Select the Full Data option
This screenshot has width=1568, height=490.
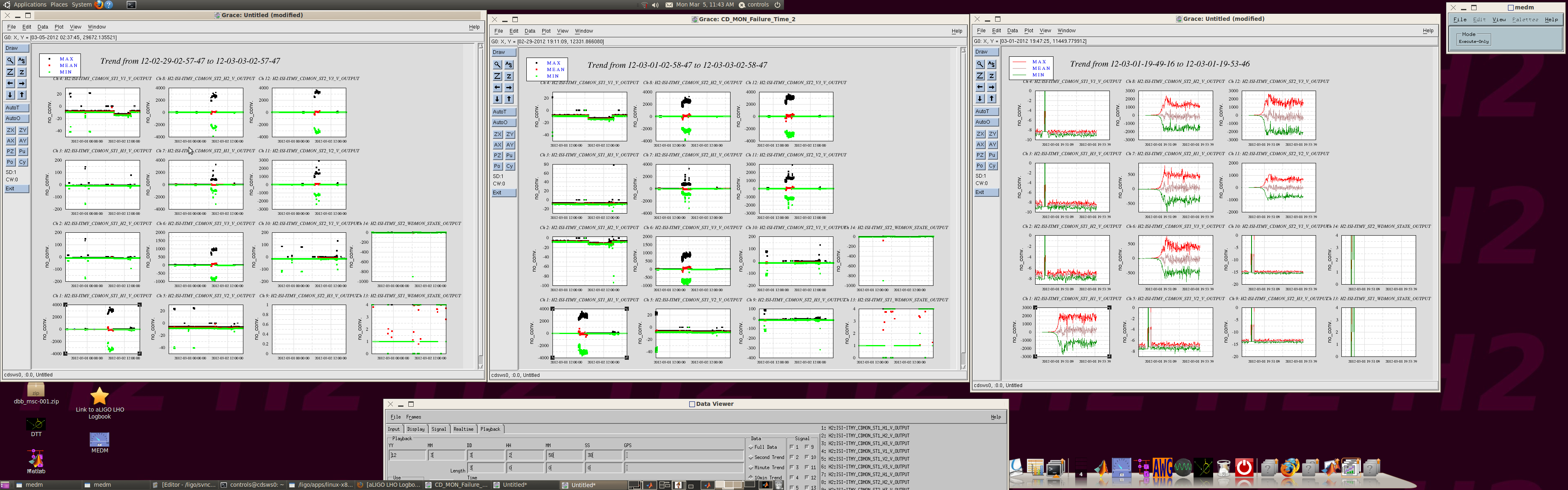click(x=763, y=448)
